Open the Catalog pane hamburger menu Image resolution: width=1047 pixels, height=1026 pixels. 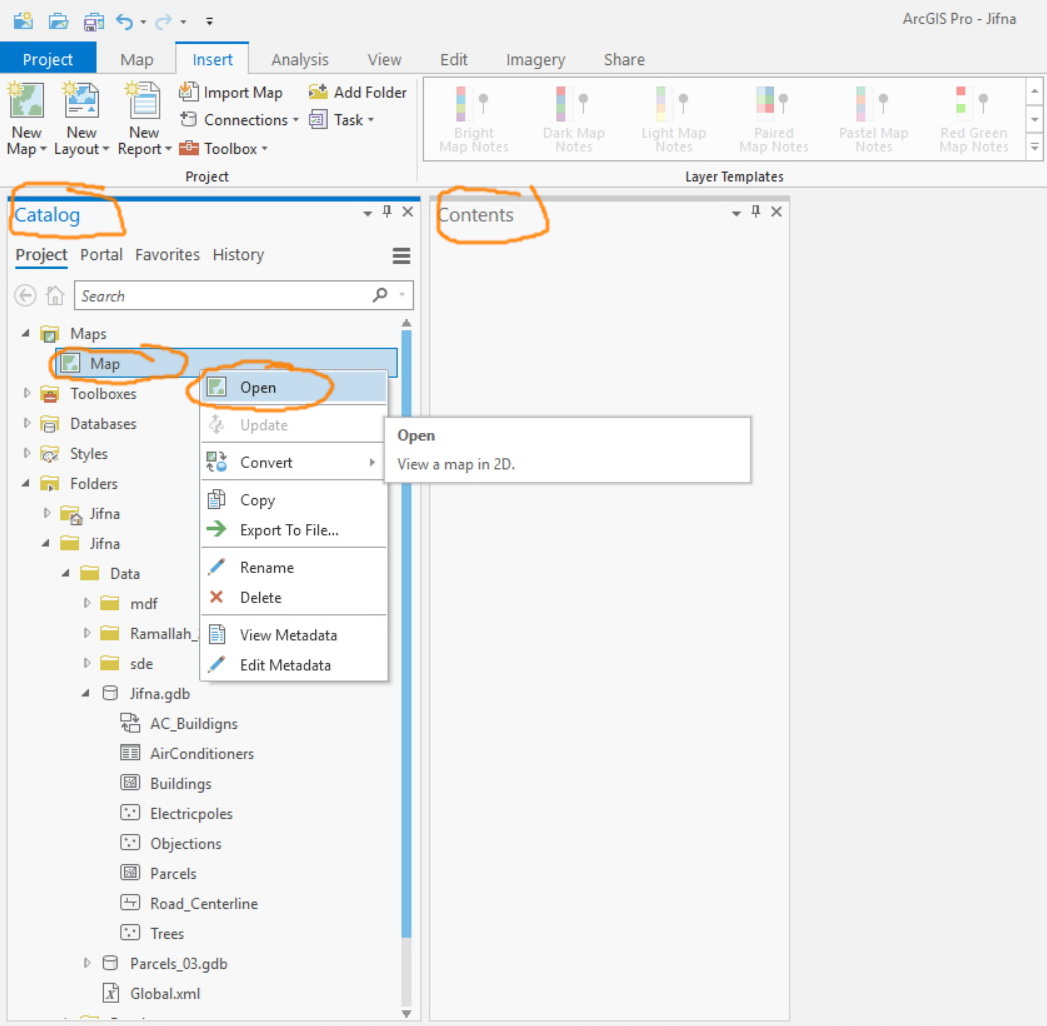[401, 256]
